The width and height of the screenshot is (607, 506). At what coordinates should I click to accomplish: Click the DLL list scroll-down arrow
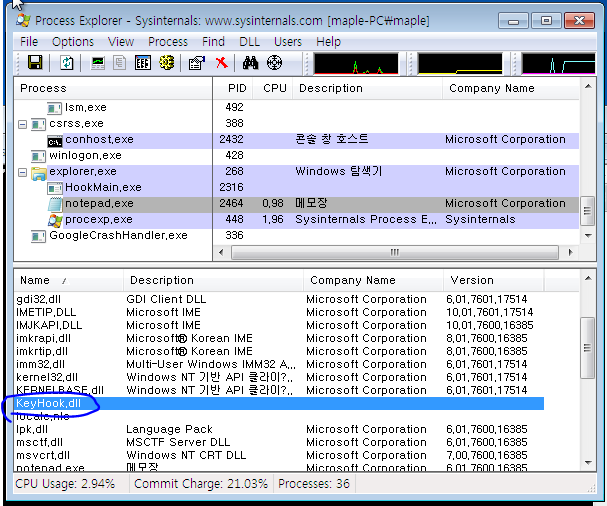588,462
